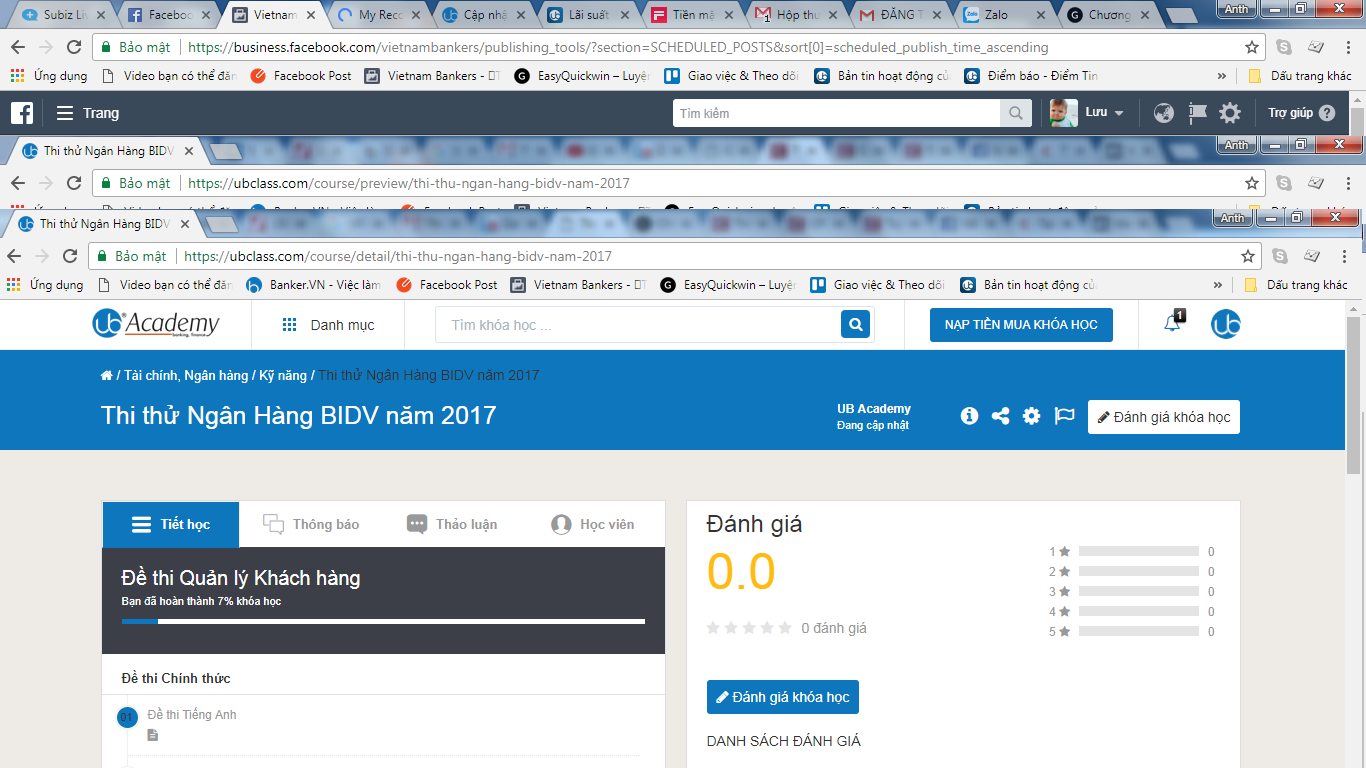
Task: Click the Facebook logo in the back window
Action: (22, 113)
